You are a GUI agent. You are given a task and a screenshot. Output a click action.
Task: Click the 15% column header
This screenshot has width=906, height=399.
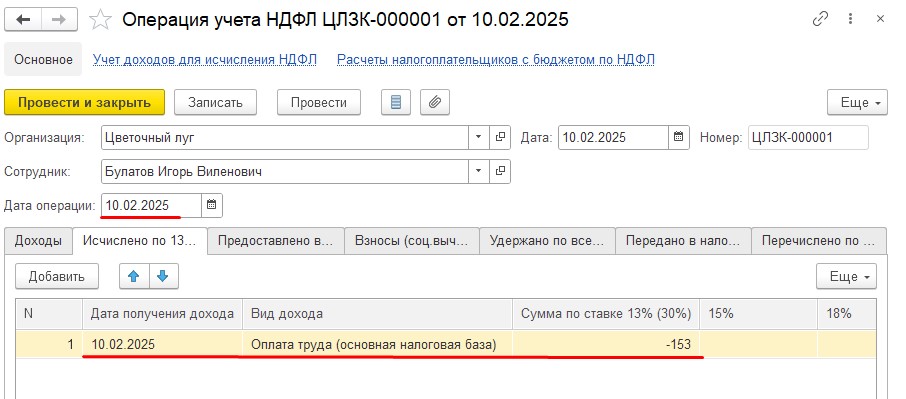coord(759,314)
